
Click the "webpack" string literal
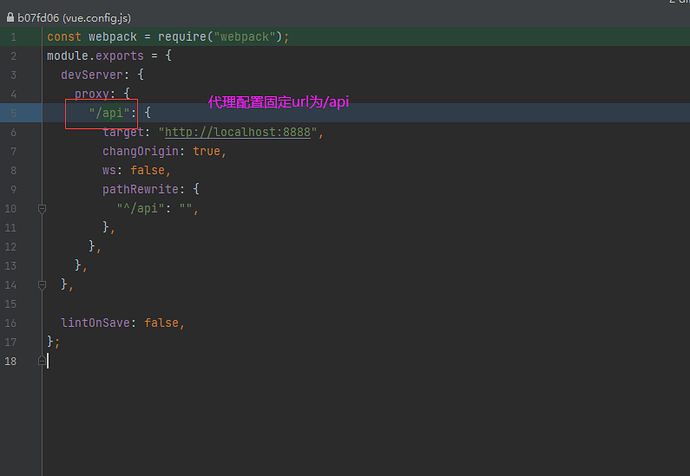[x=245, y=37]
